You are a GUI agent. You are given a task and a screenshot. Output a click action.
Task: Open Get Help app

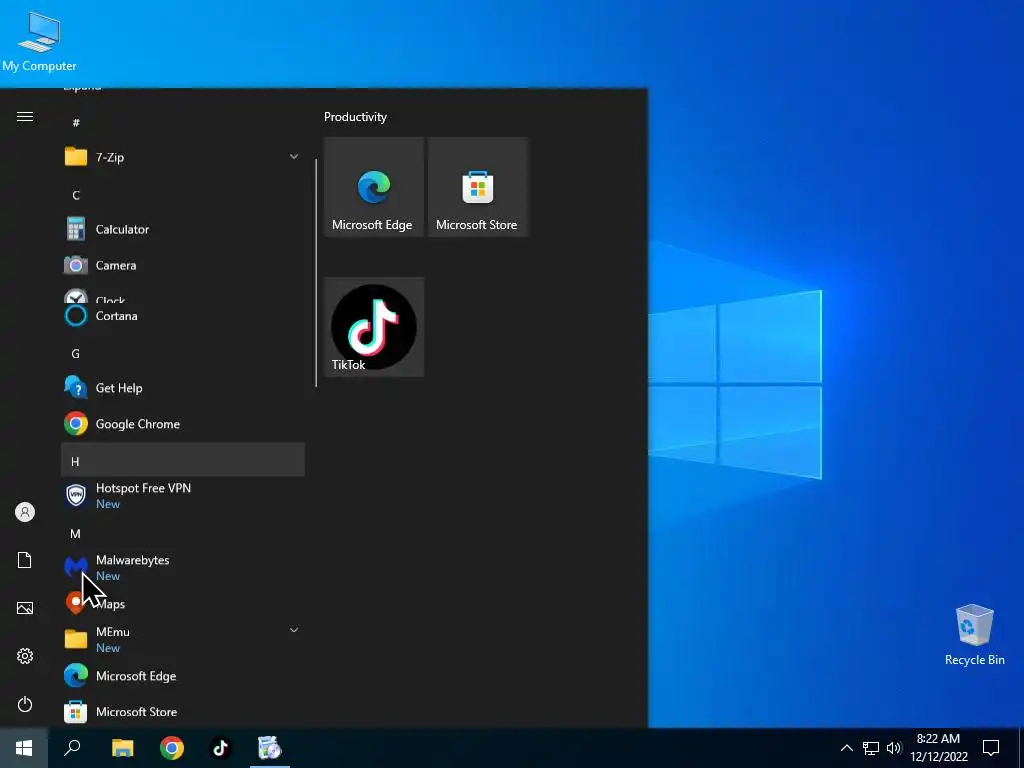pos(183,388)
